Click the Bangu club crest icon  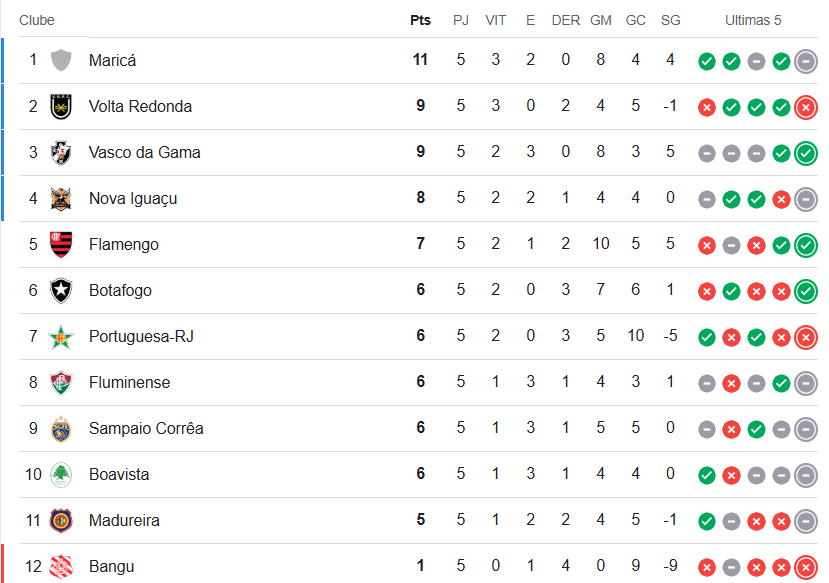coord(61,566)
